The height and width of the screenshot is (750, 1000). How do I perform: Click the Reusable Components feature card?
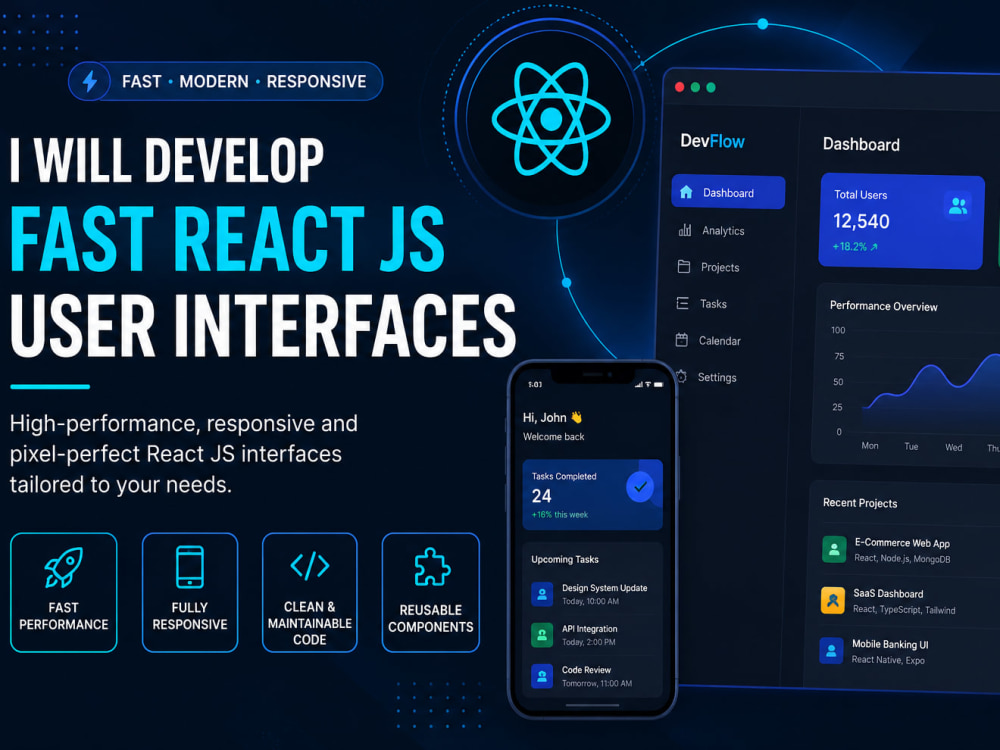tap(430, 592)
